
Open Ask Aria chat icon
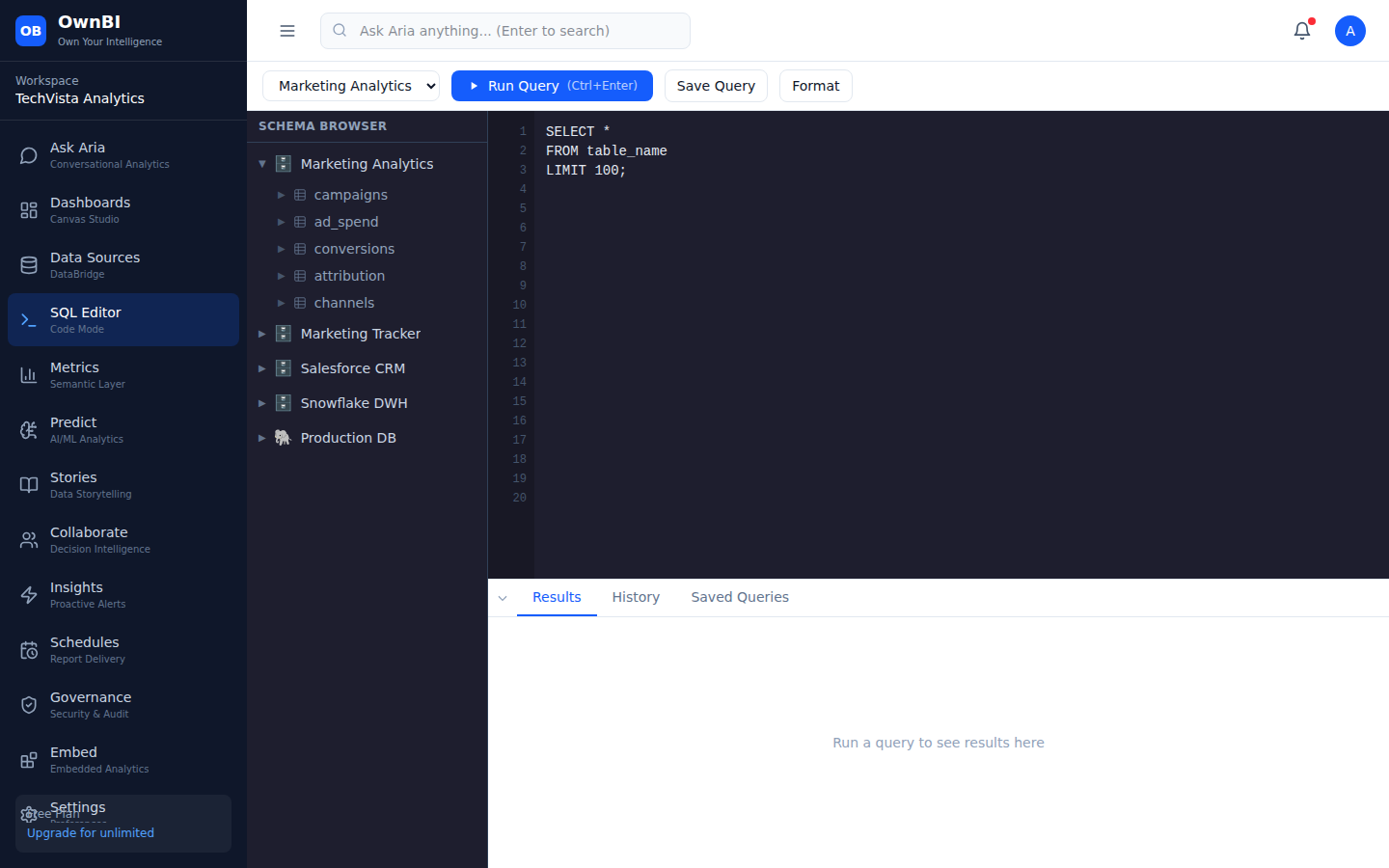pyautogui.click(x=29, y=155)
